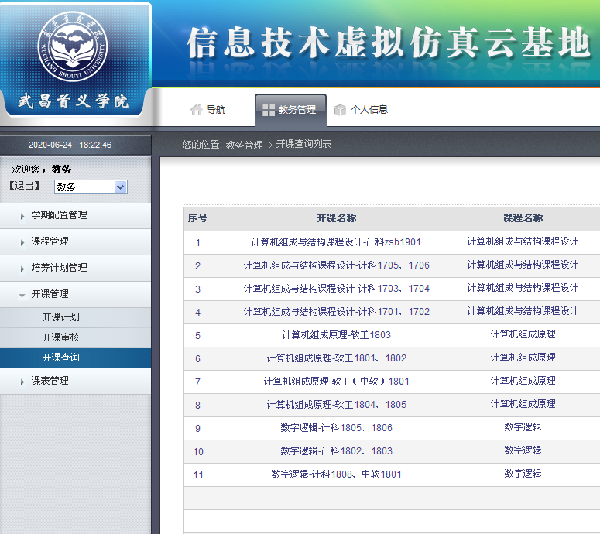
Task: Click the 课程名称 column header
Action: (x=522, y=218)
